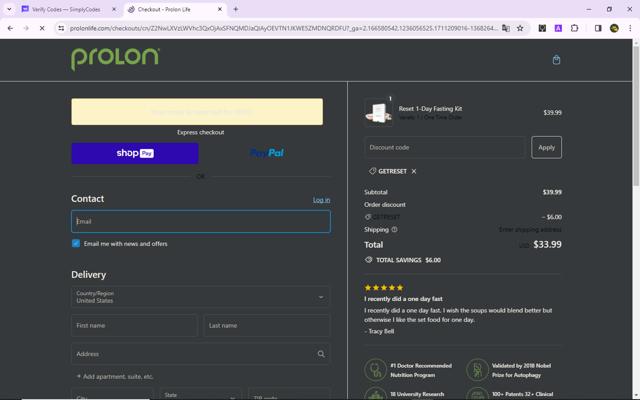Bookmark this page with the star icon
Image resolution: width=640 pixels, height=400 pixels.
[520, 28]
